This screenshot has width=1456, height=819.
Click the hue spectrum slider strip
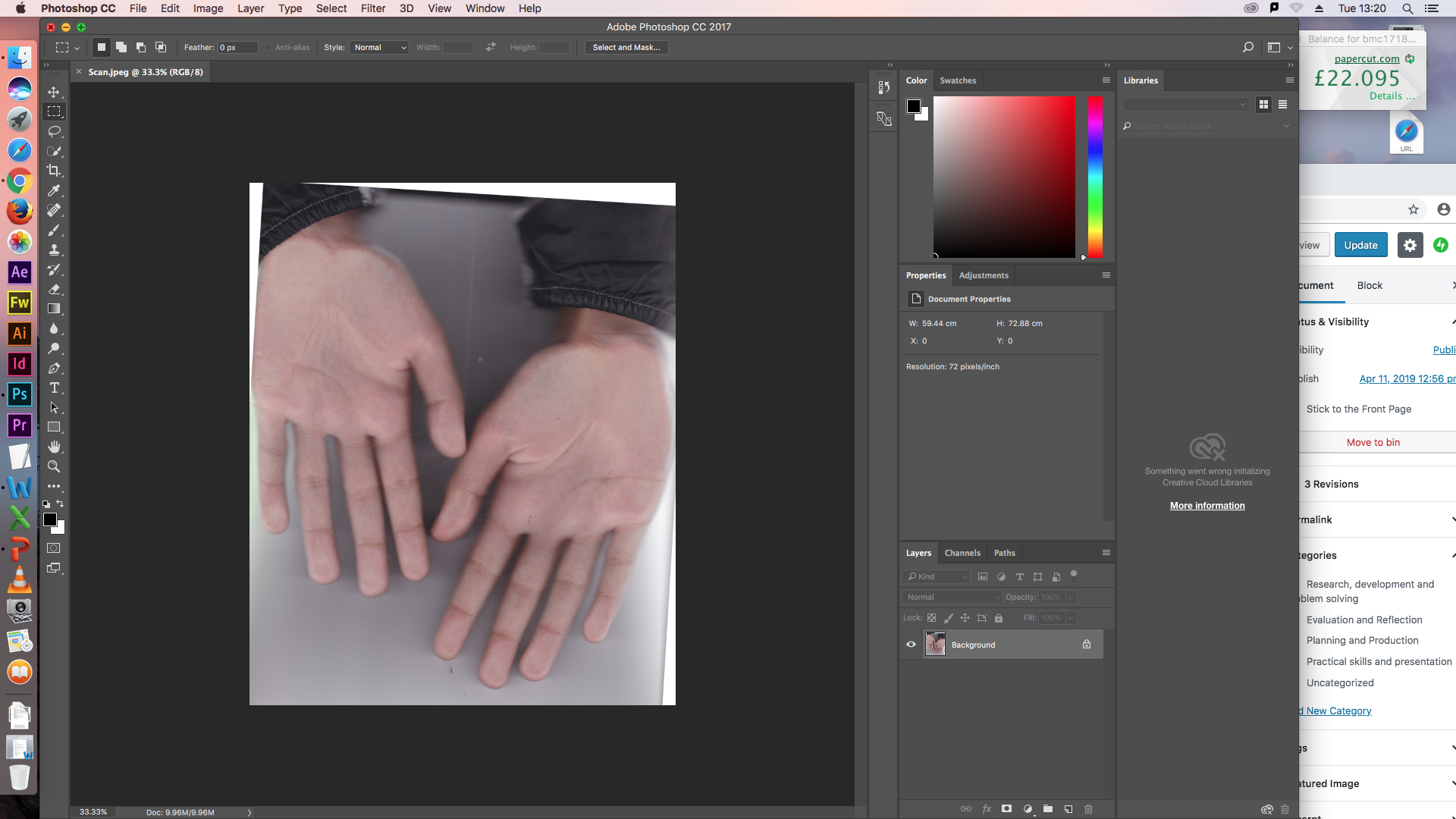click(1095, 177)
